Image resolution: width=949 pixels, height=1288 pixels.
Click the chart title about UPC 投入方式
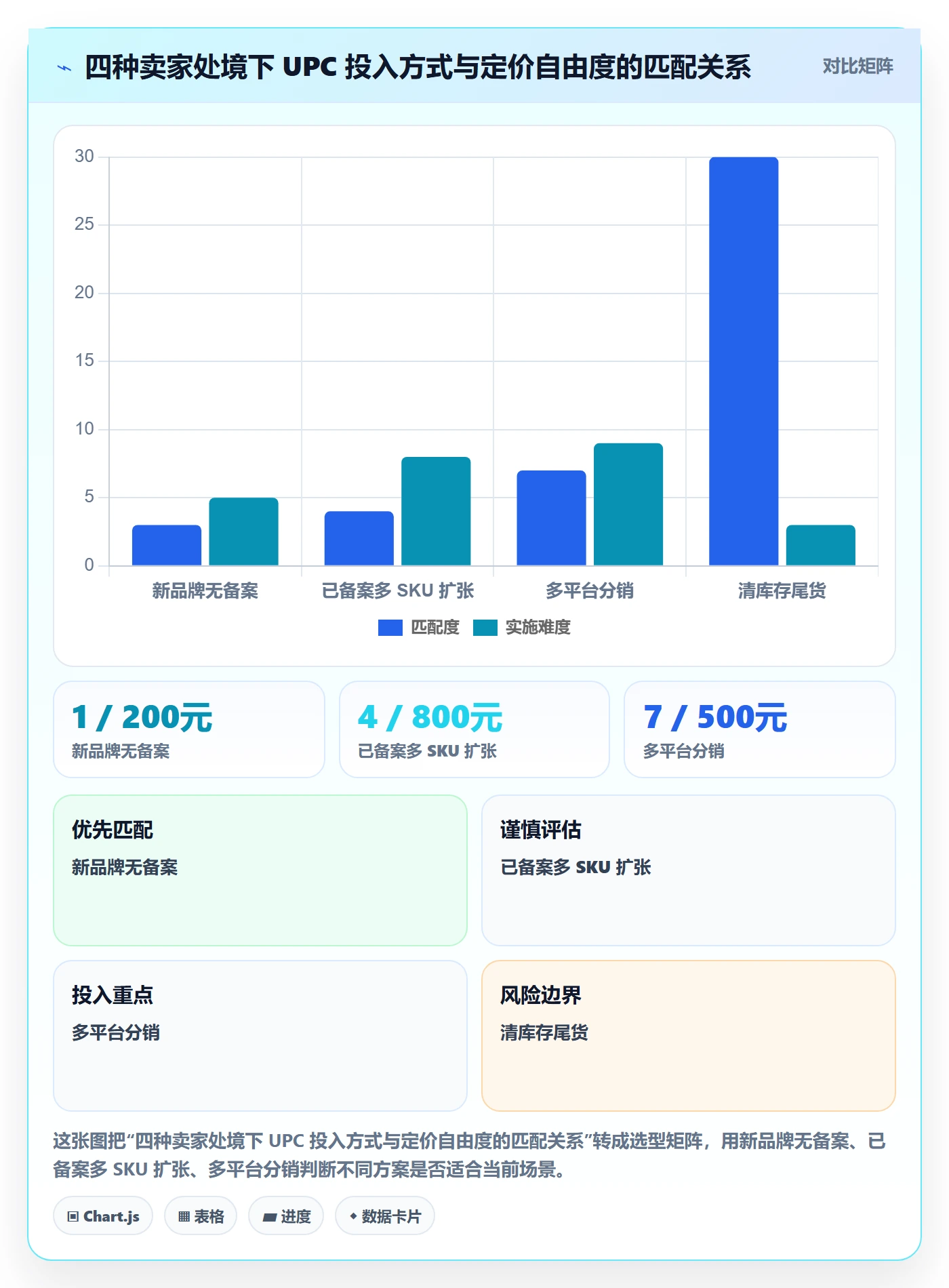pyautogui.click(x=418, y=68)
